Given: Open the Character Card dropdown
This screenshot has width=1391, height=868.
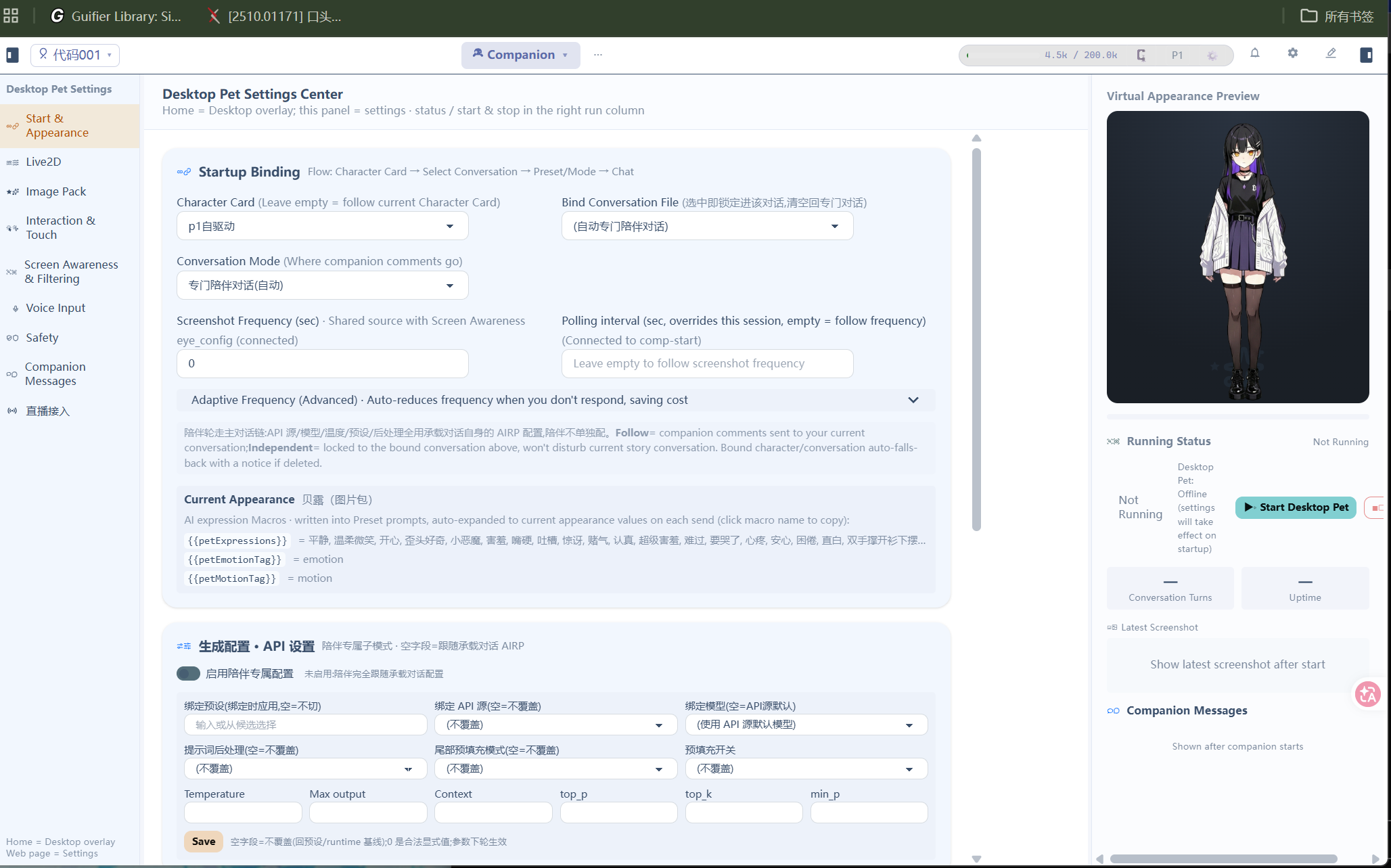Looking at the screenshot, I should (x=322, y=226).
